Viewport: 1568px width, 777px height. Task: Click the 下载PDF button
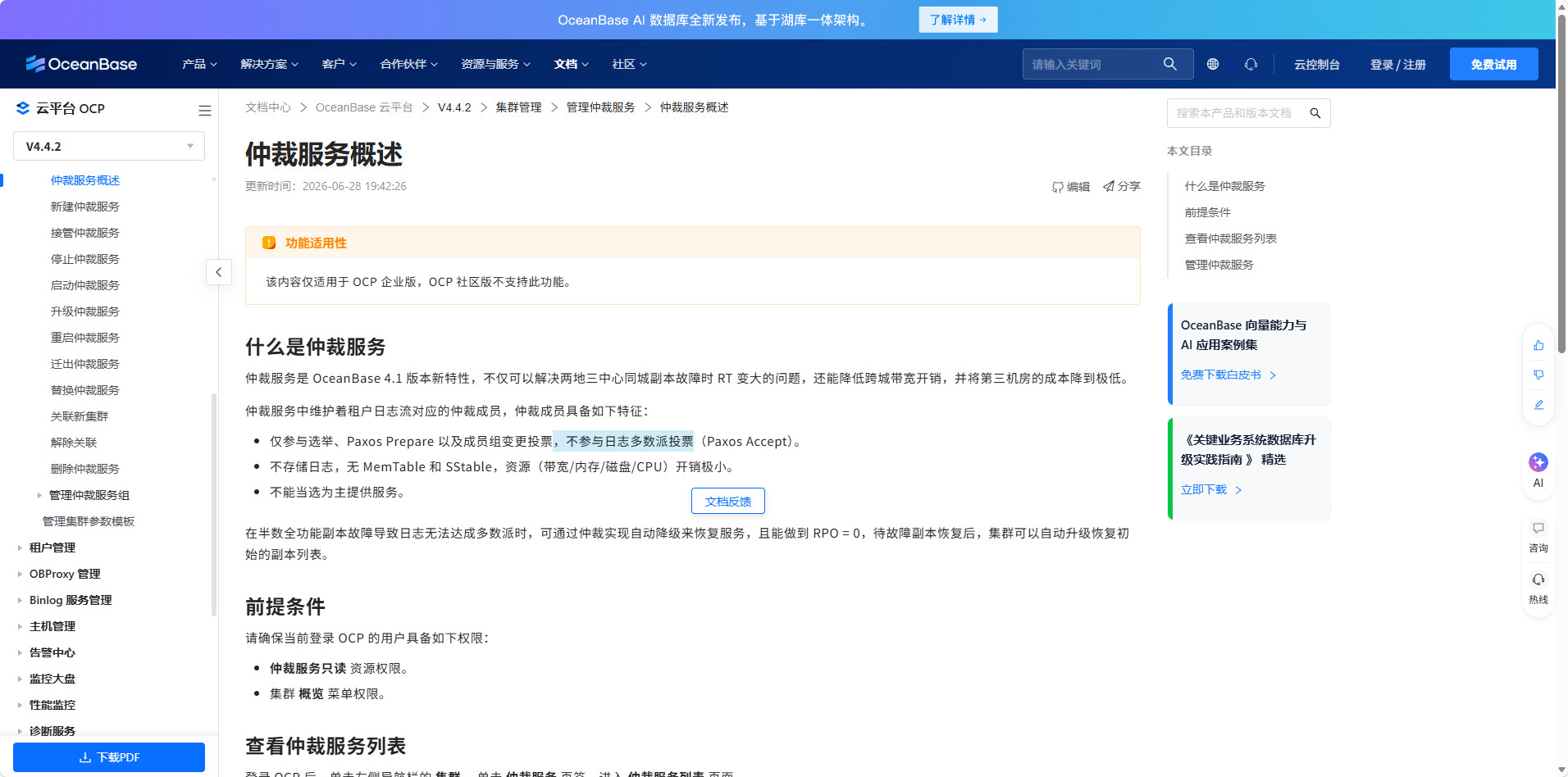(109, 757)
